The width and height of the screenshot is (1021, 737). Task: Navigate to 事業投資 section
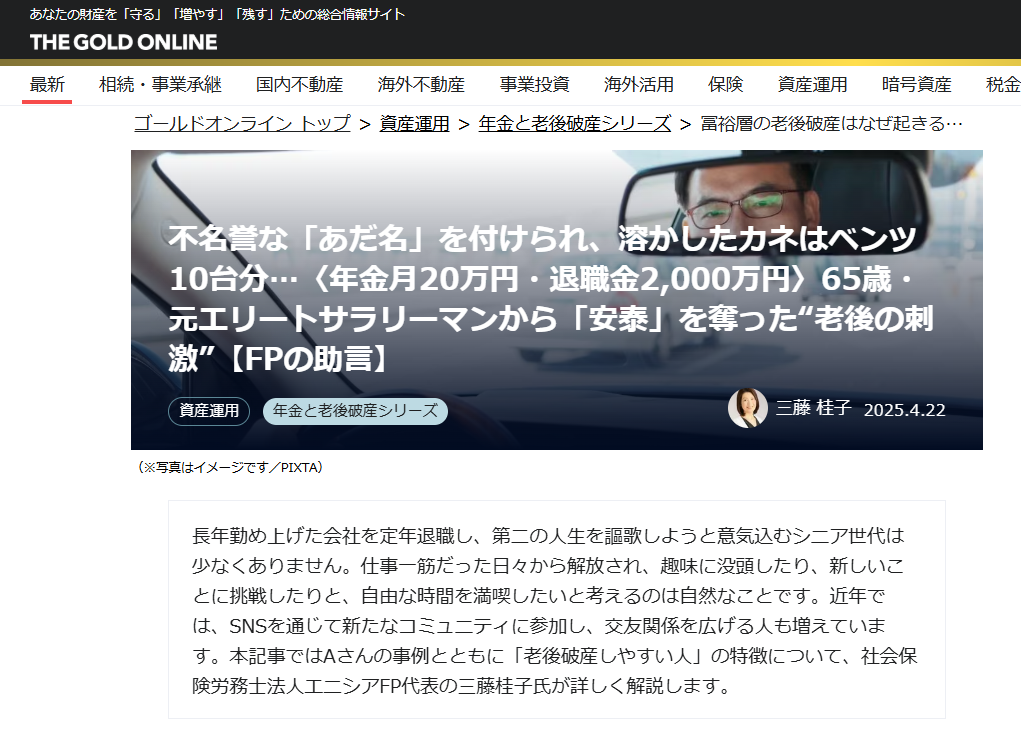pos(535,85)
